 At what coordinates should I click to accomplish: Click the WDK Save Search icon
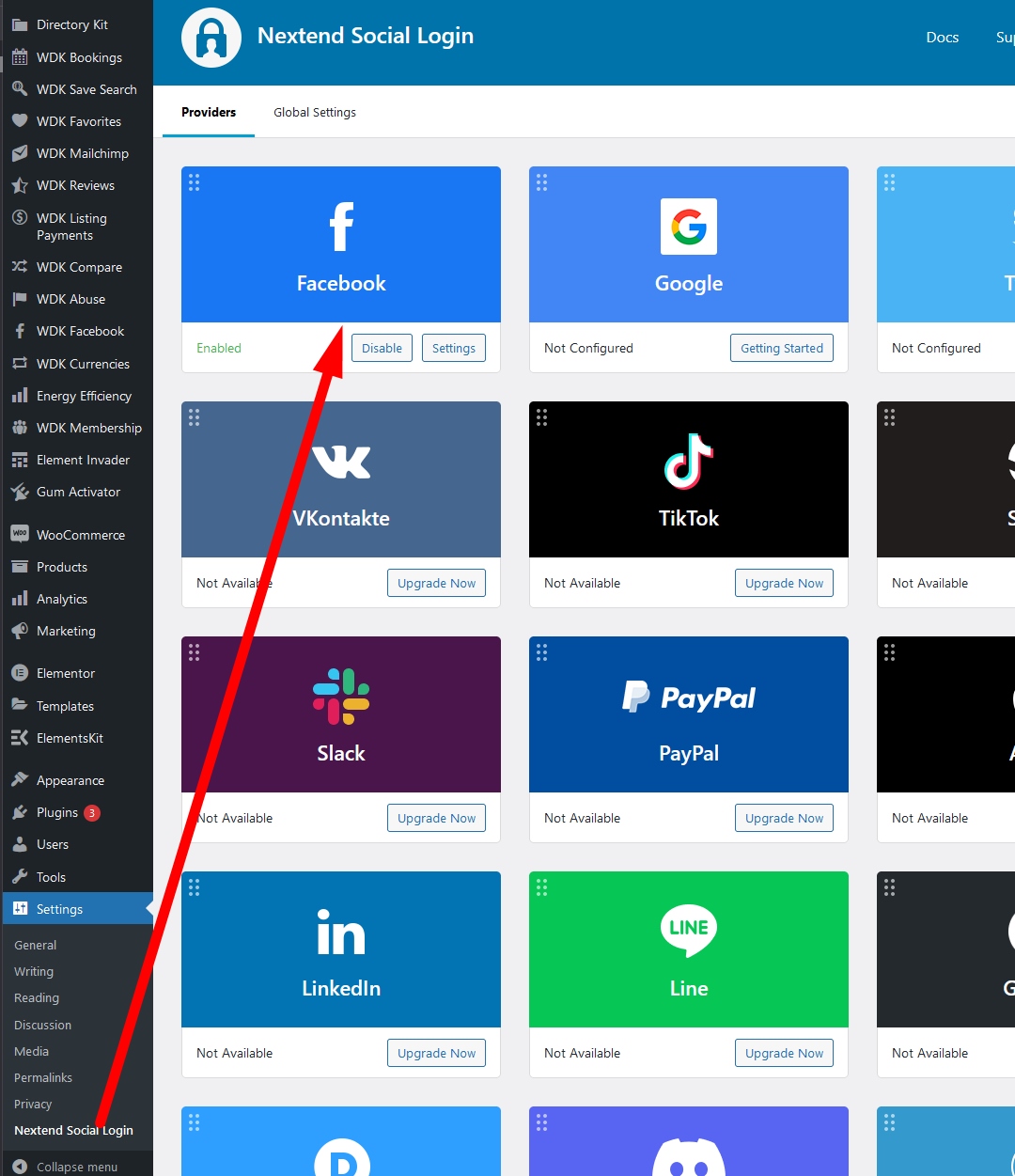point(20,89)
